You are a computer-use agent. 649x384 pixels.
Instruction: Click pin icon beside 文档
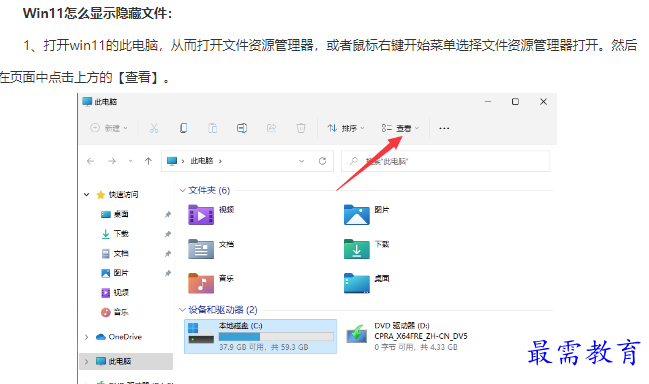coord(168,254)
